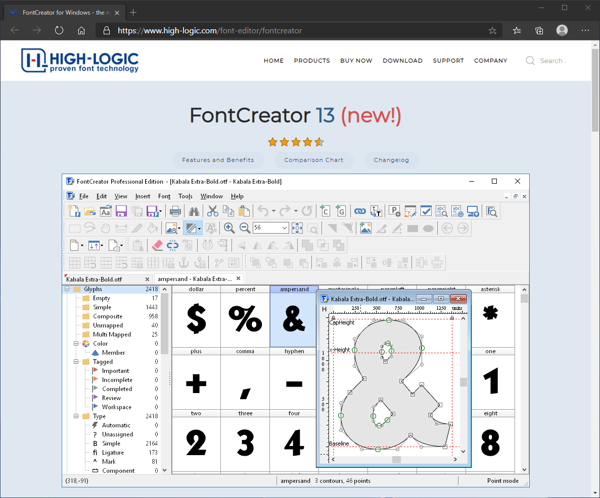The width and height of the screenshot is (600, 498).
Task: Click the font Preview 'Aa' icon
Action: (106, 211)
